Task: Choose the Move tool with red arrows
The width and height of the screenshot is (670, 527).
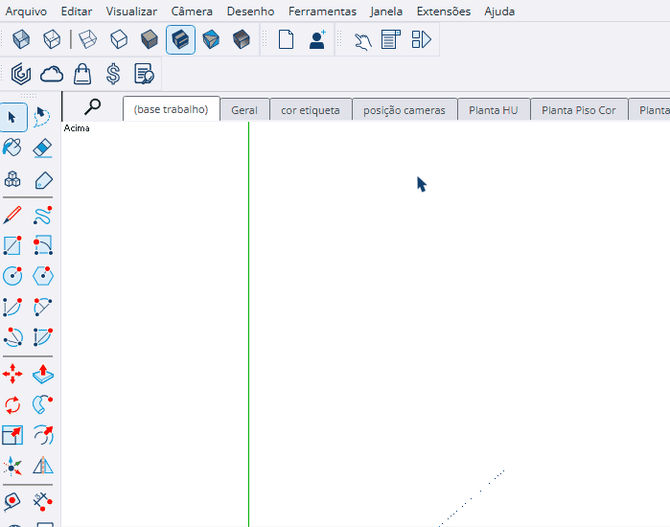Action: [12, 375]
